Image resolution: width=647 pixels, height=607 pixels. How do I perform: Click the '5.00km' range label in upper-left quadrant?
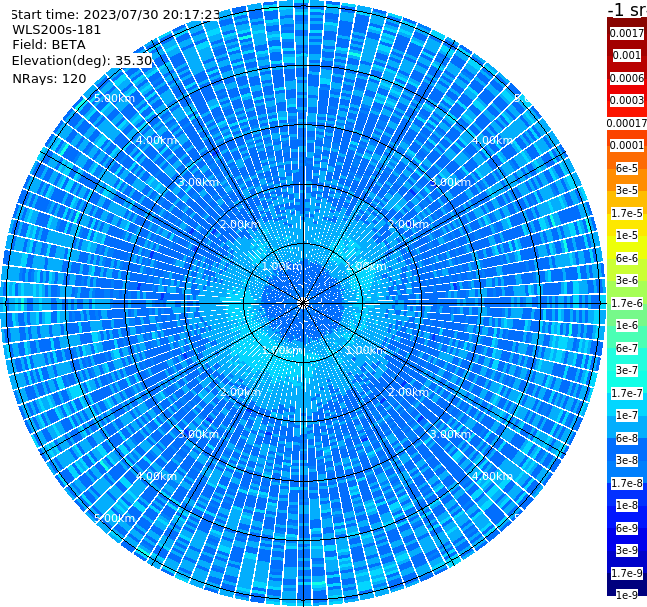114,99
